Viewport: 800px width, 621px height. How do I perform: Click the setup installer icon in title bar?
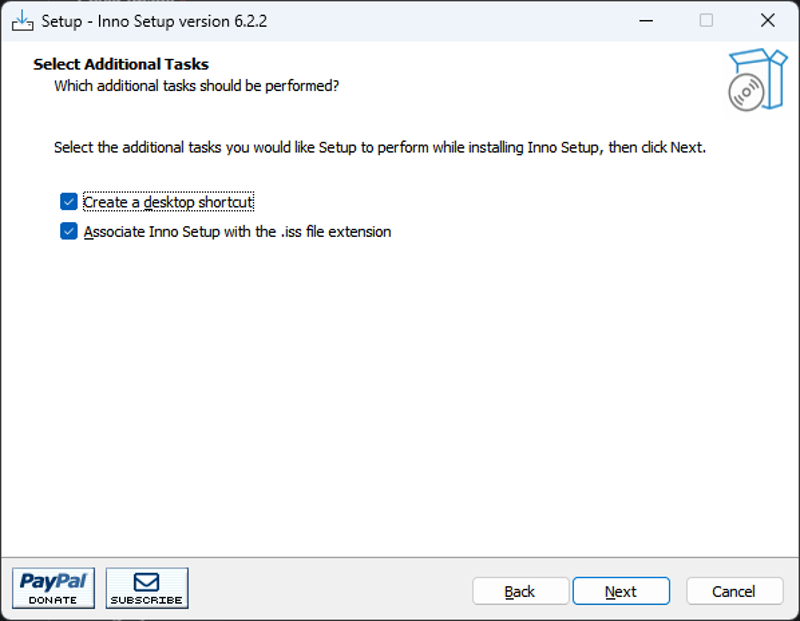pyautogui.click(x=22, y=21)
